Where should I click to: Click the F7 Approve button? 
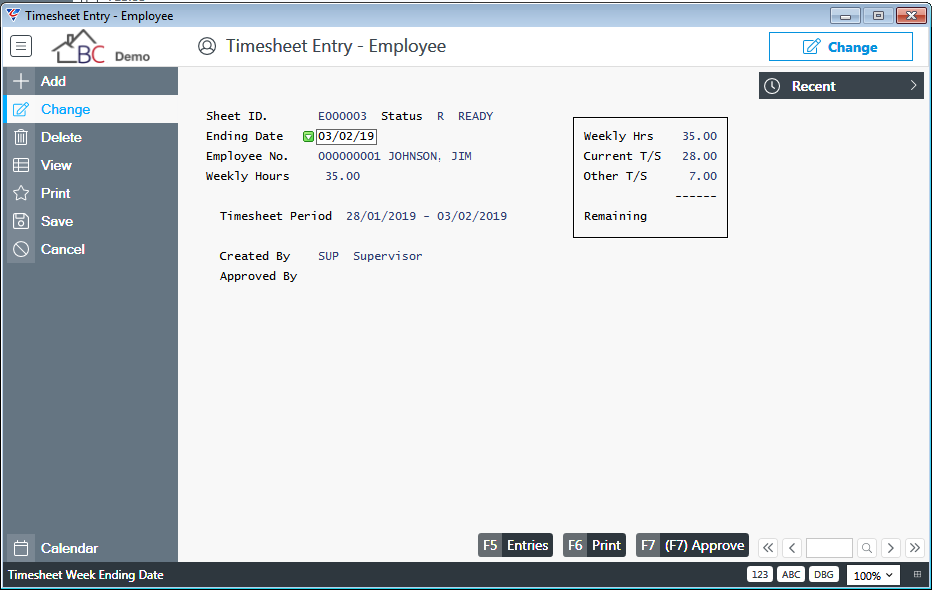[692, 545]
